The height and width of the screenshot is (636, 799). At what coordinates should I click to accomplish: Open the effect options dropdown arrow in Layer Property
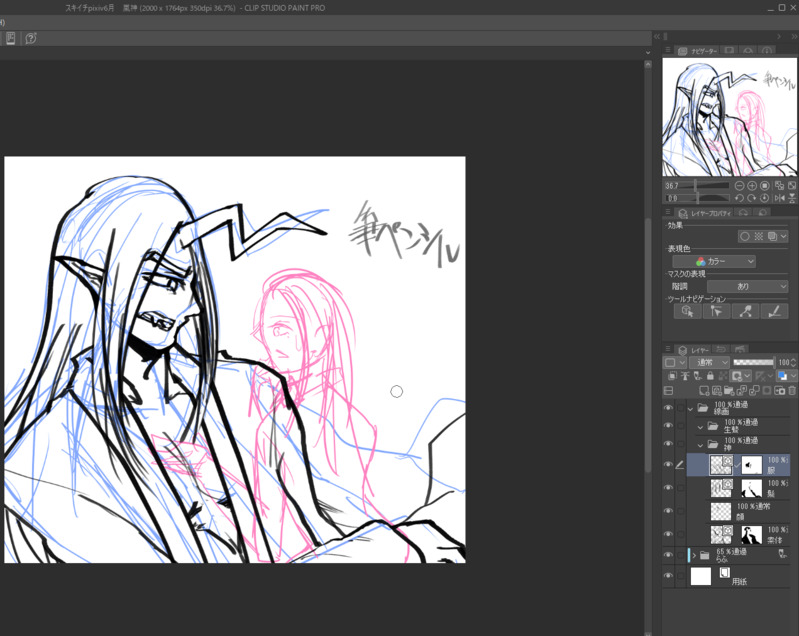click(x=783, y=236)
